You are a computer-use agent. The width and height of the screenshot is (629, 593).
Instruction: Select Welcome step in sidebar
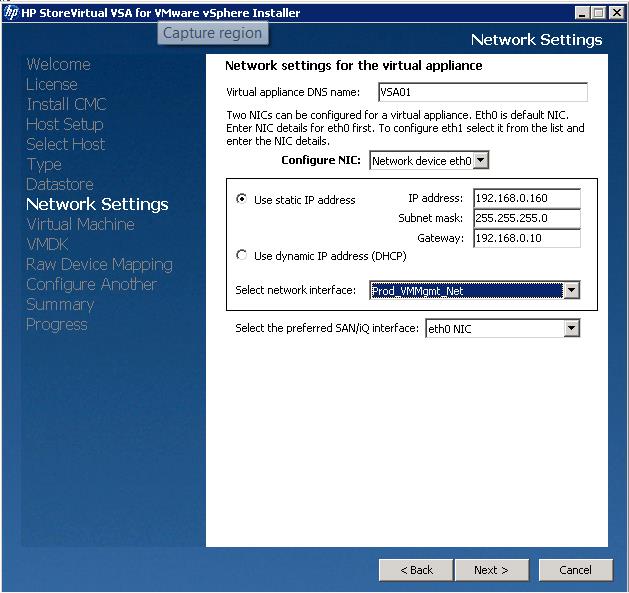click(59, 64)
